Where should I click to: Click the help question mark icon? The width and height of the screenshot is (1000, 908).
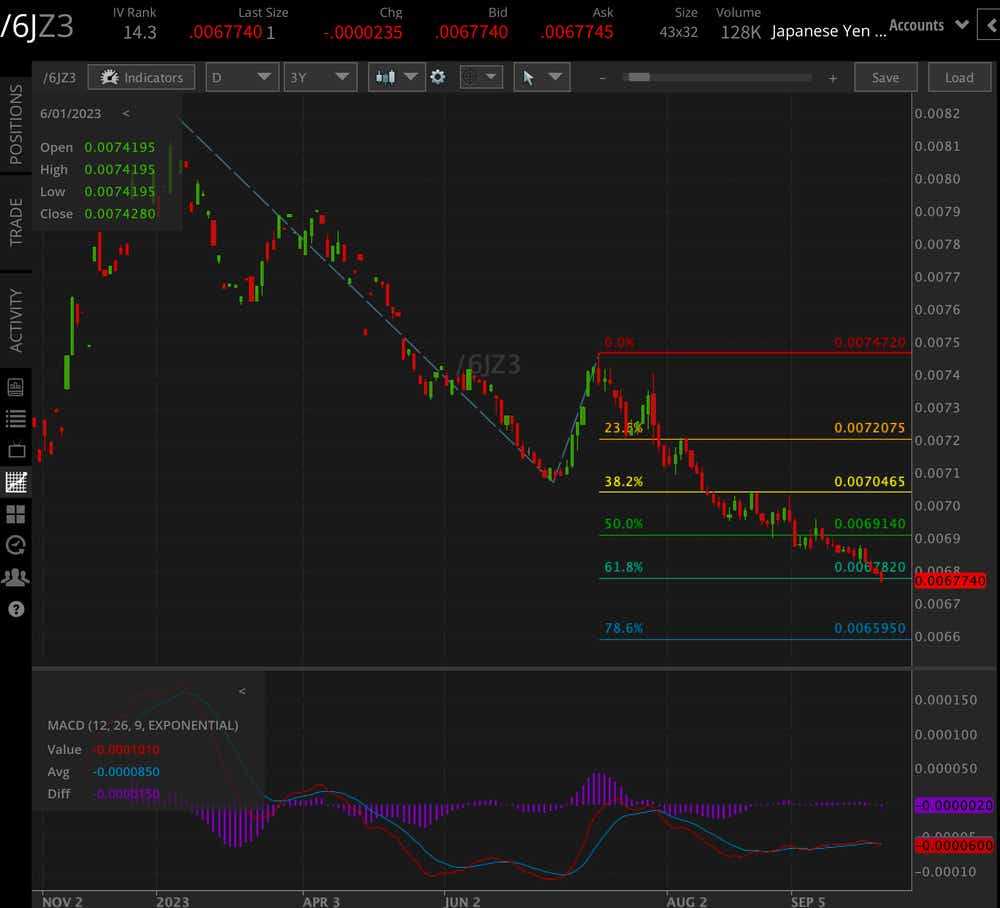tap(15, 608)
